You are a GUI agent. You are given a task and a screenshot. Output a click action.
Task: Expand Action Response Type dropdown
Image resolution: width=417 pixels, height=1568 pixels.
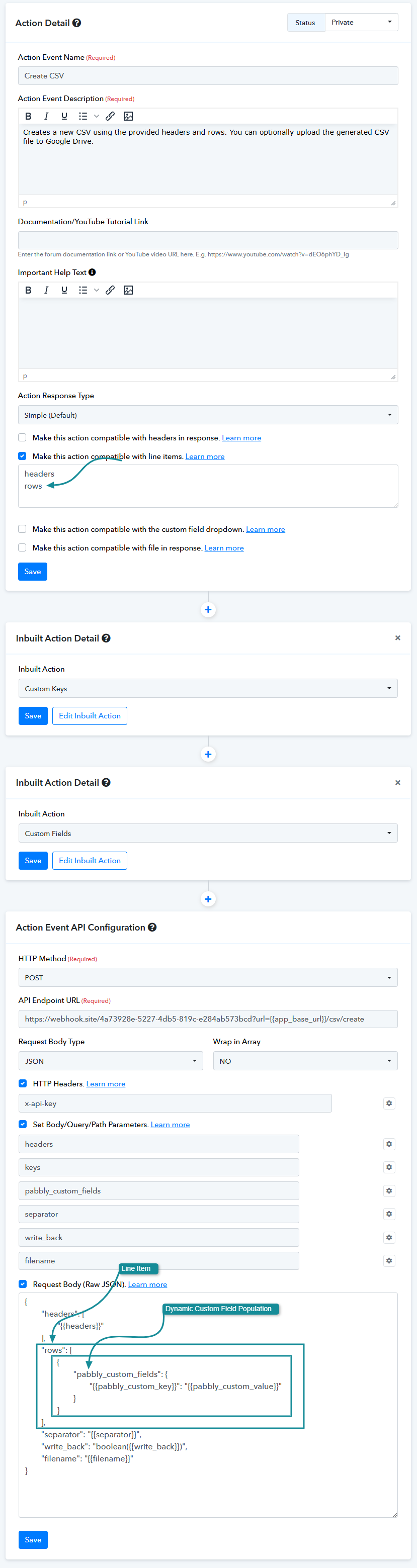[x=208, y=415]
